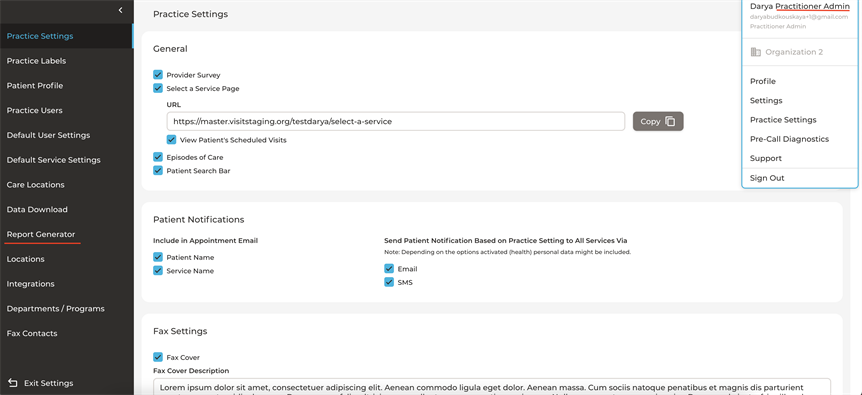The width and height of the screenshot is (862, 395).
Task: Click the Fax Settings heading
Action: point(180,331)
